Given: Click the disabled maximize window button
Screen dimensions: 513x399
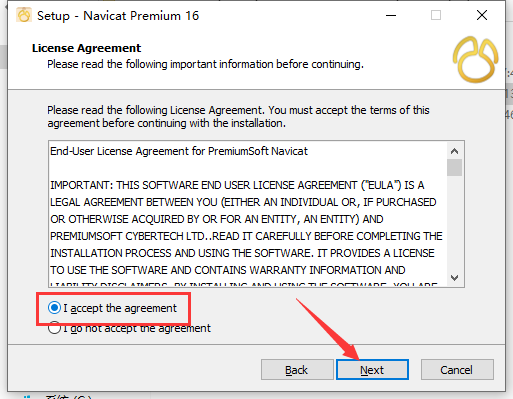Looking at the screenshot, I should (x=436, y=15).
